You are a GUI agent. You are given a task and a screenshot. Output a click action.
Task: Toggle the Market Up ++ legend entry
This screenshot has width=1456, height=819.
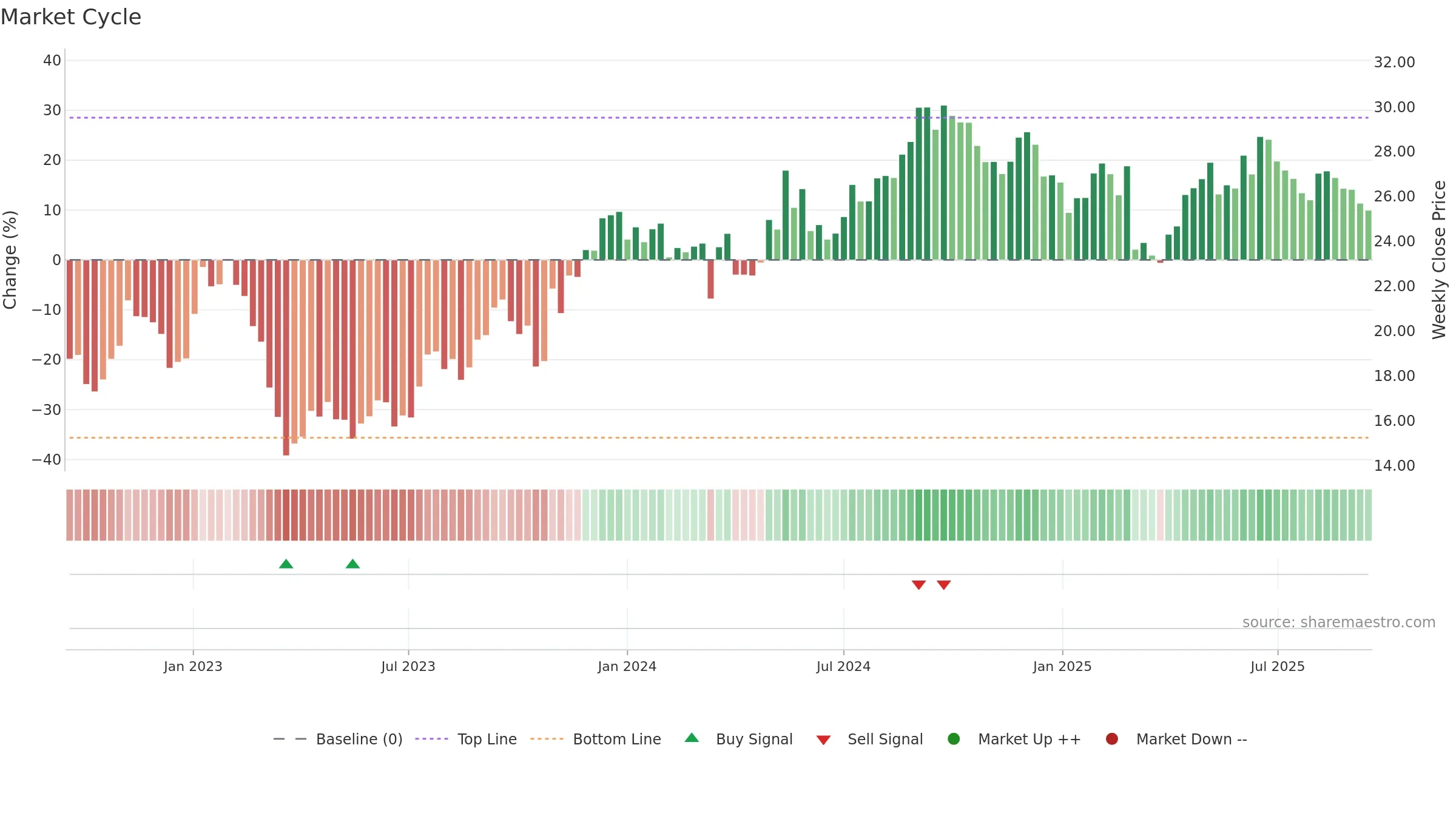coord(1014,739)
